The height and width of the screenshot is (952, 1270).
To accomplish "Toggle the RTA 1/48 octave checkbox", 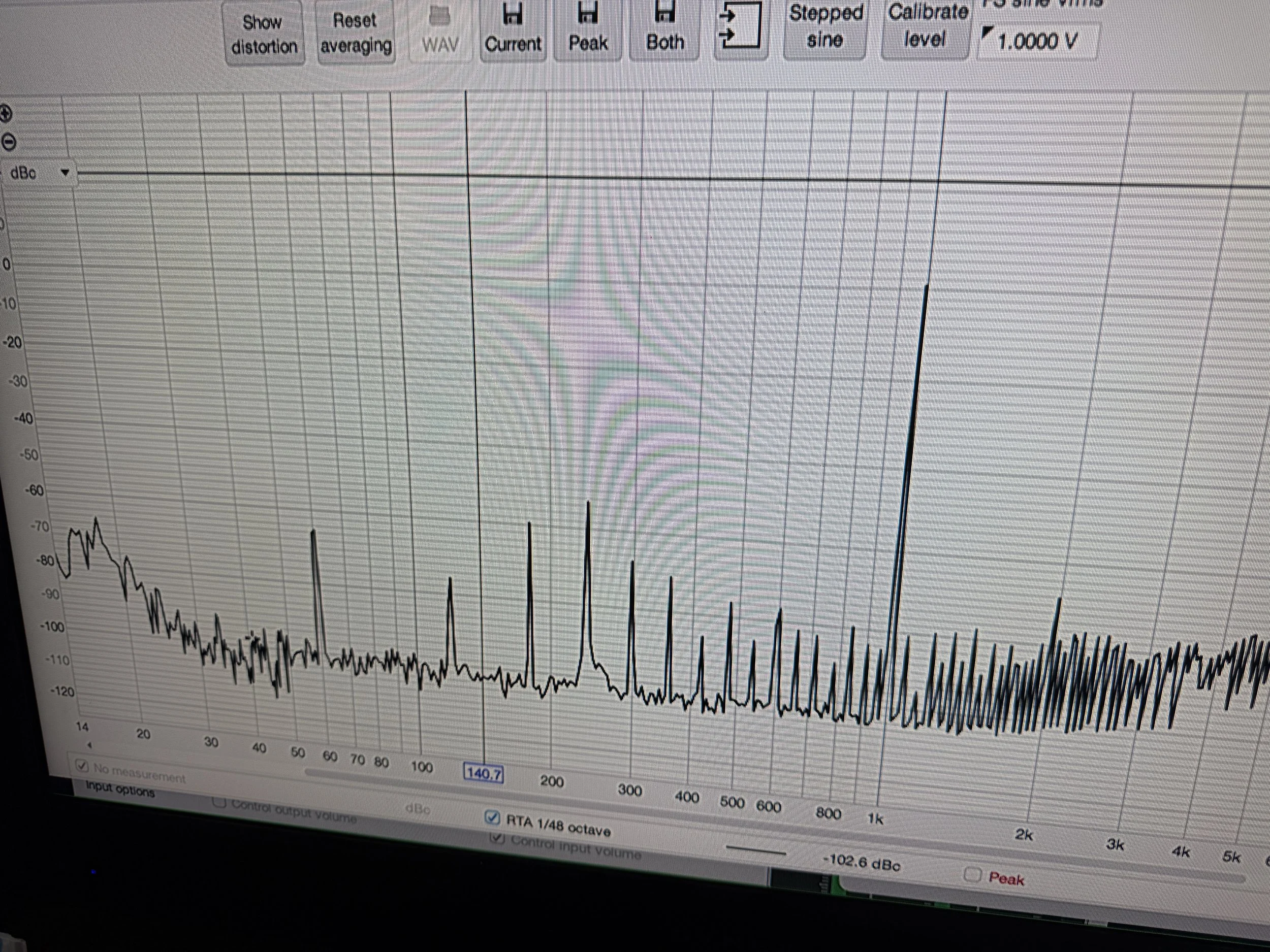I will [493, 817].
